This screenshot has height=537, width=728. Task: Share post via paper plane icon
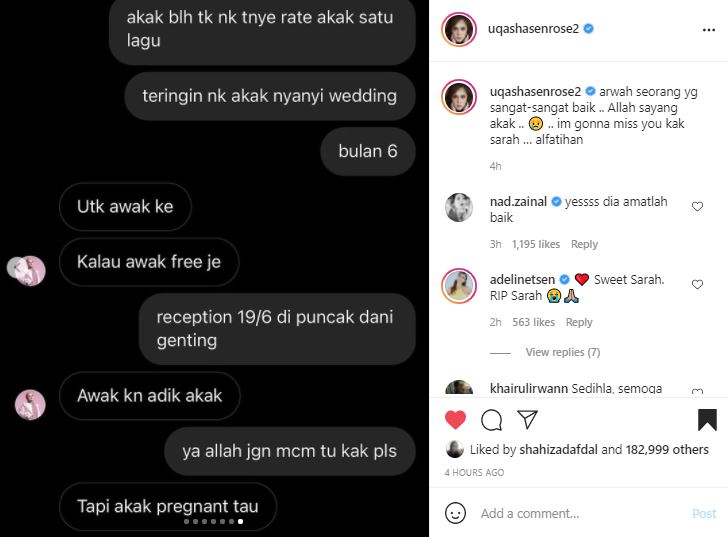pos(527,420)
